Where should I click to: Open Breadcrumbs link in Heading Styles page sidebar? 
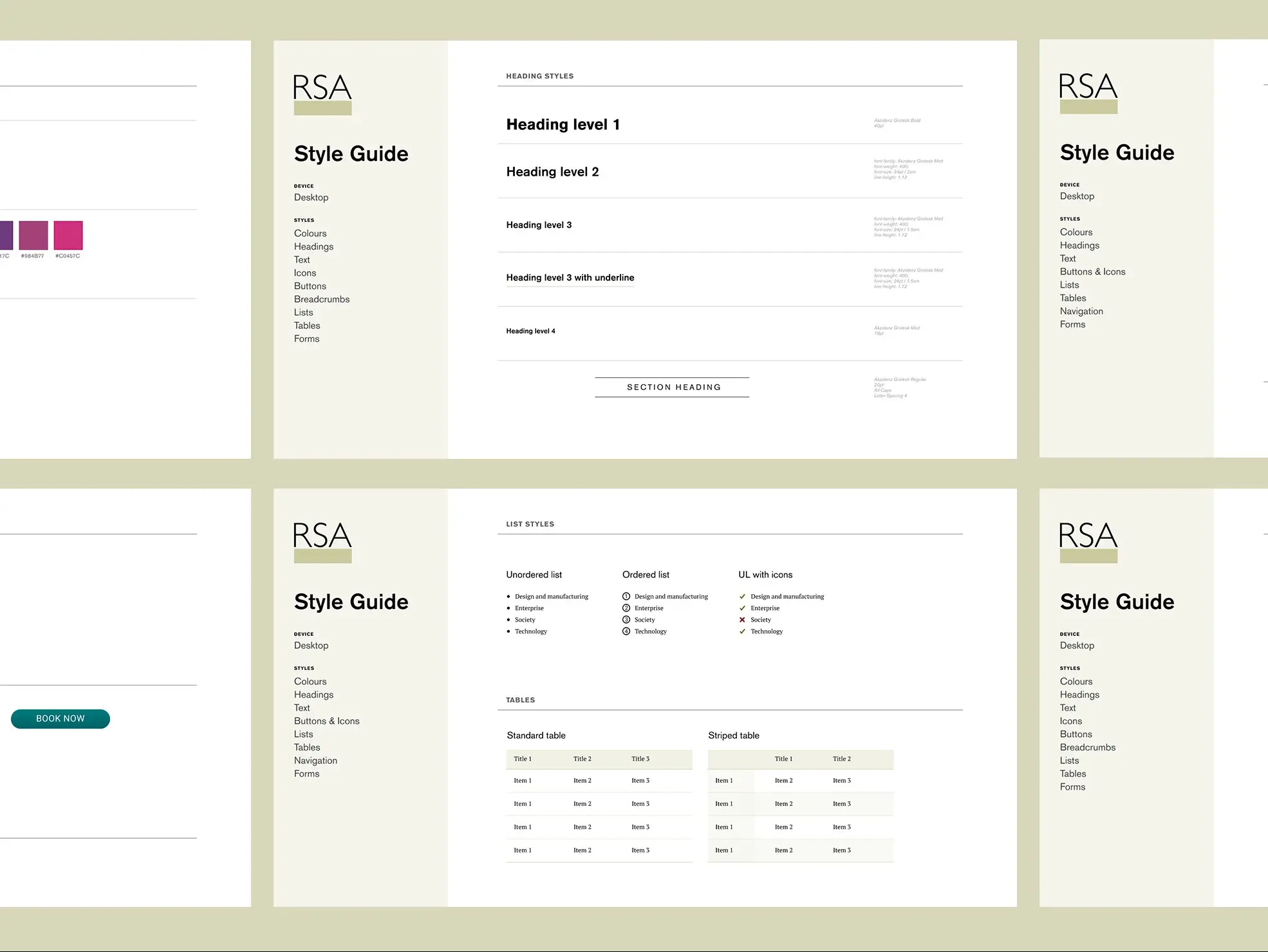click(x=322, y=299)
